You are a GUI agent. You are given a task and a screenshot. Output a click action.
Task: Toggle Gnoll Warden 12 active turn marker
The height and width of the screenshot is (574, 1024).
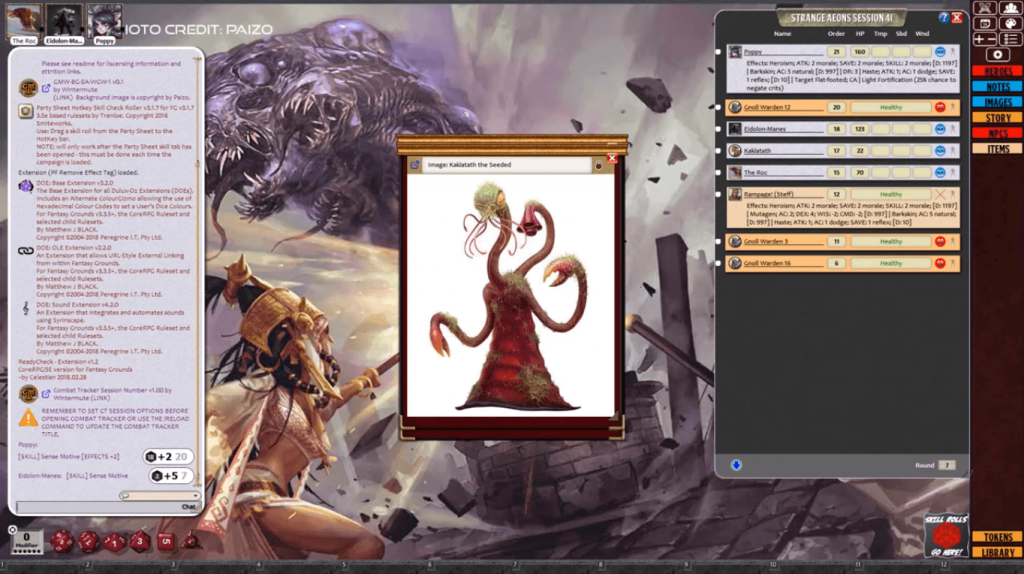click(x=718, y=107)
